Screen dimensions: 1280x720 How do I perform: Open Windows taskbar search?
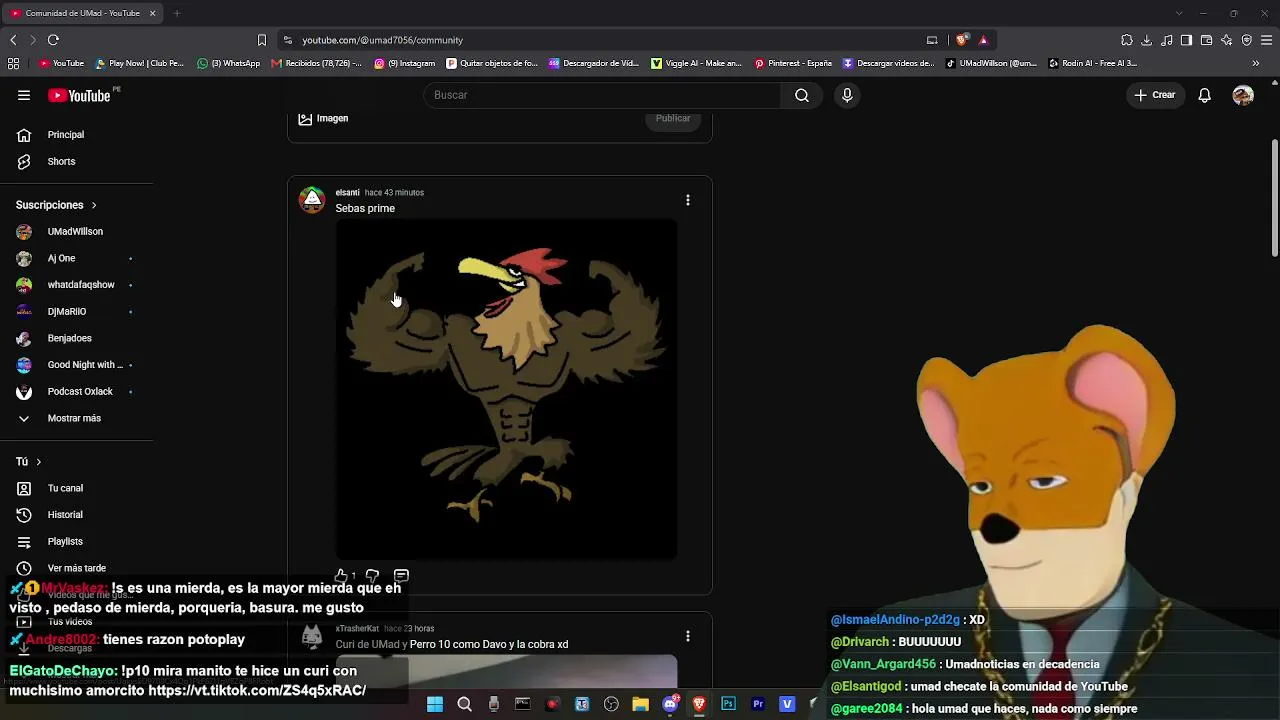pos(464,704)
